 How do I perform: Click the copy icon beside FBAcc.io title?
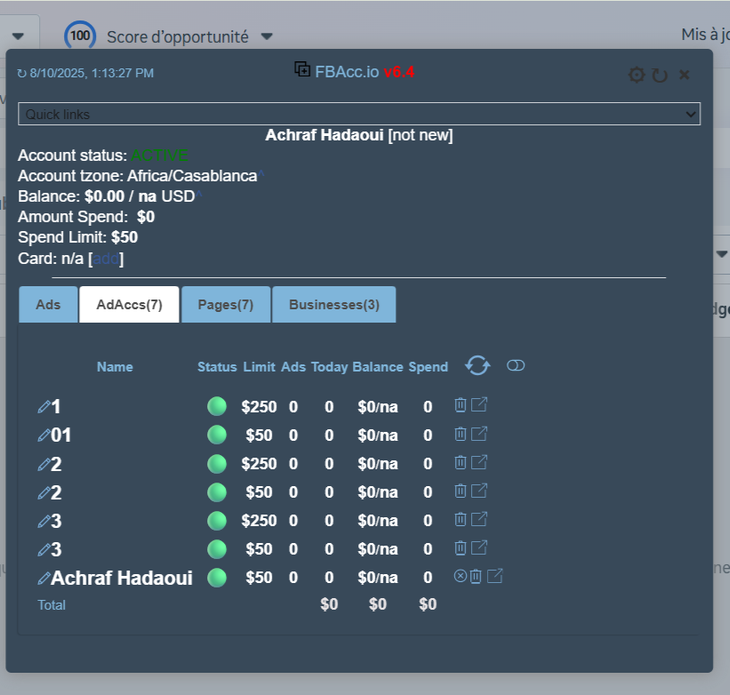tap(302, 70)
